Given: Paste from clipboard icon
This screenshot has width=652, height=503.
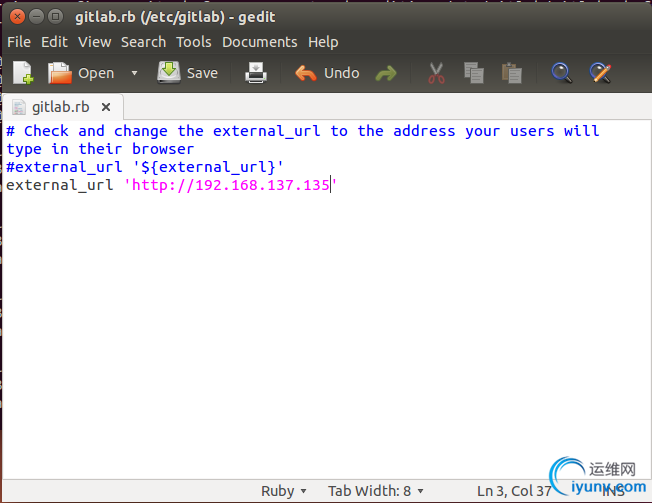Looking at the screenshot, I should coord(512,73).
